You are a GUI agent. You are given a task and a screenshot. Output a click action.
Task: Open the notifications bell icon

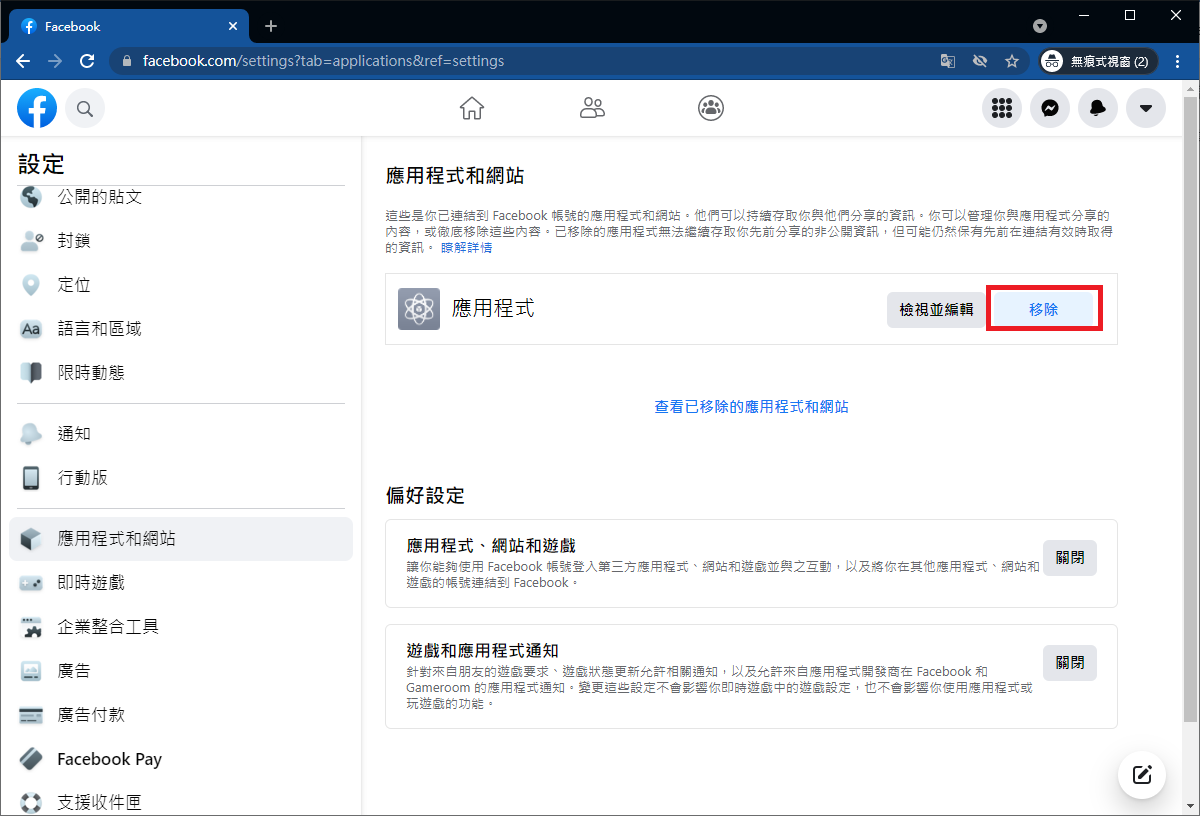(x=1098, y=108)
